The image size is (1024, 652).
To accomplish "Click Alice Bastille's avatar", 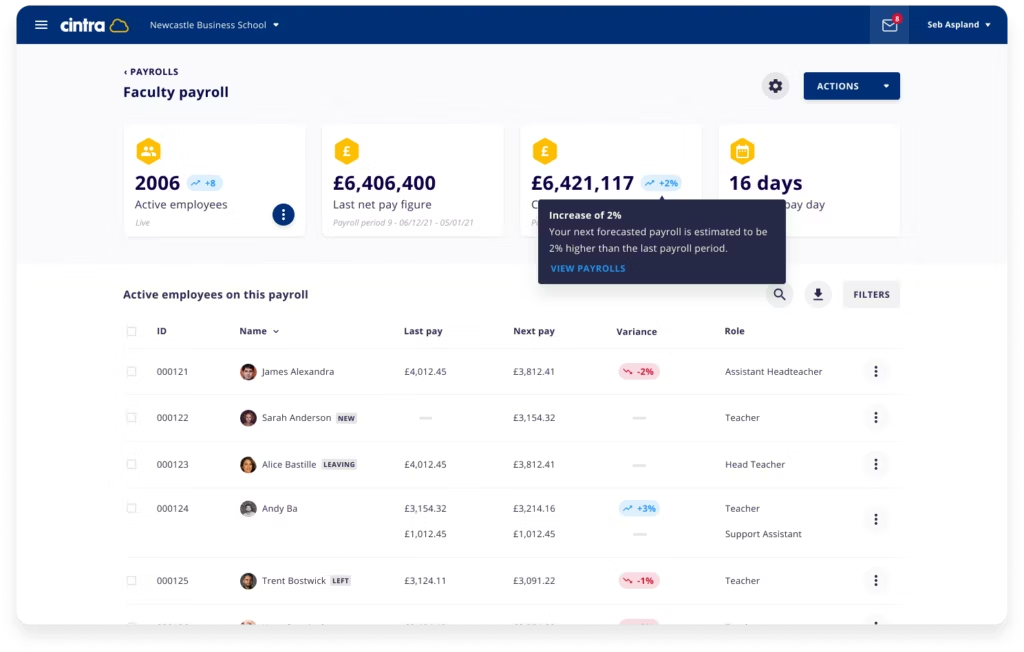I will coord(248,465).
